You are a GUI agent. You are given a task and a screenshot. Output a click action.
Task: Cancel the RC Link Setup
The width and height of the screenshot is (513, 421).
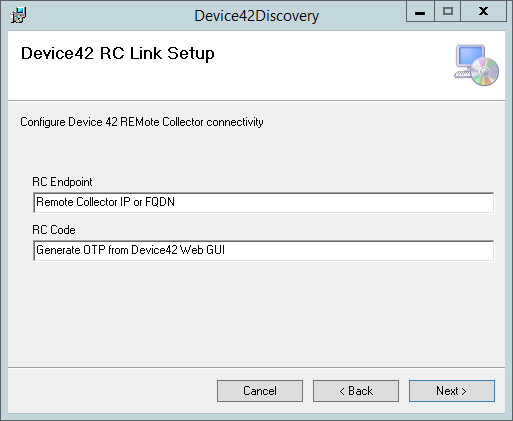click(260, 391)
